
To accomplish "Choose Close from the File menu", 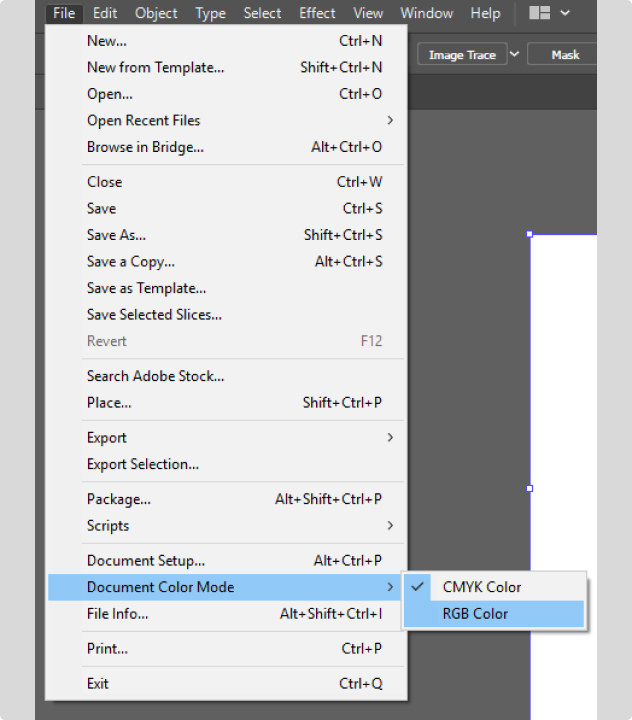I will 227,182.
